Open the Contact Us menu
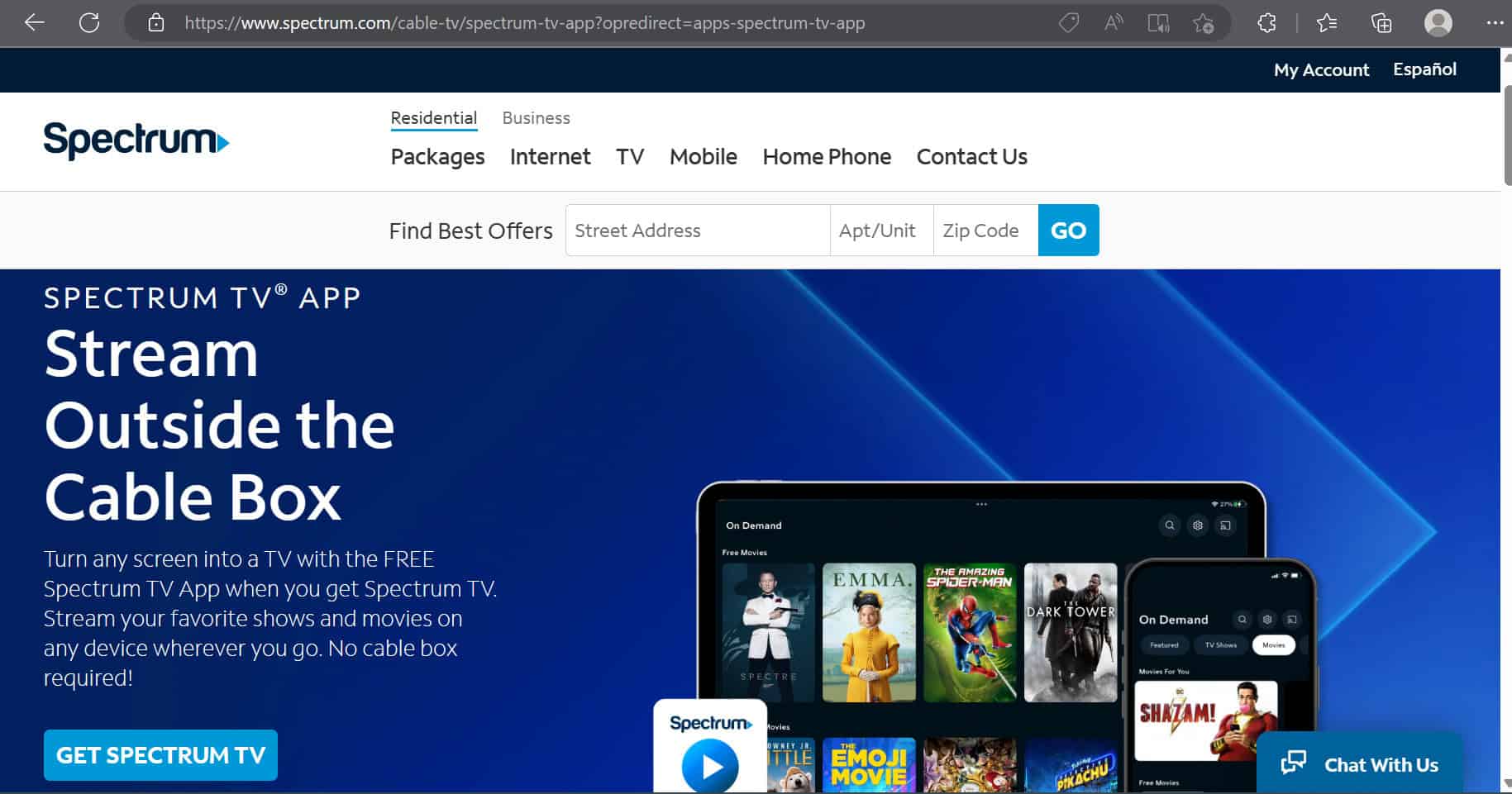The image size is (1512, 794). coord(971,156)
